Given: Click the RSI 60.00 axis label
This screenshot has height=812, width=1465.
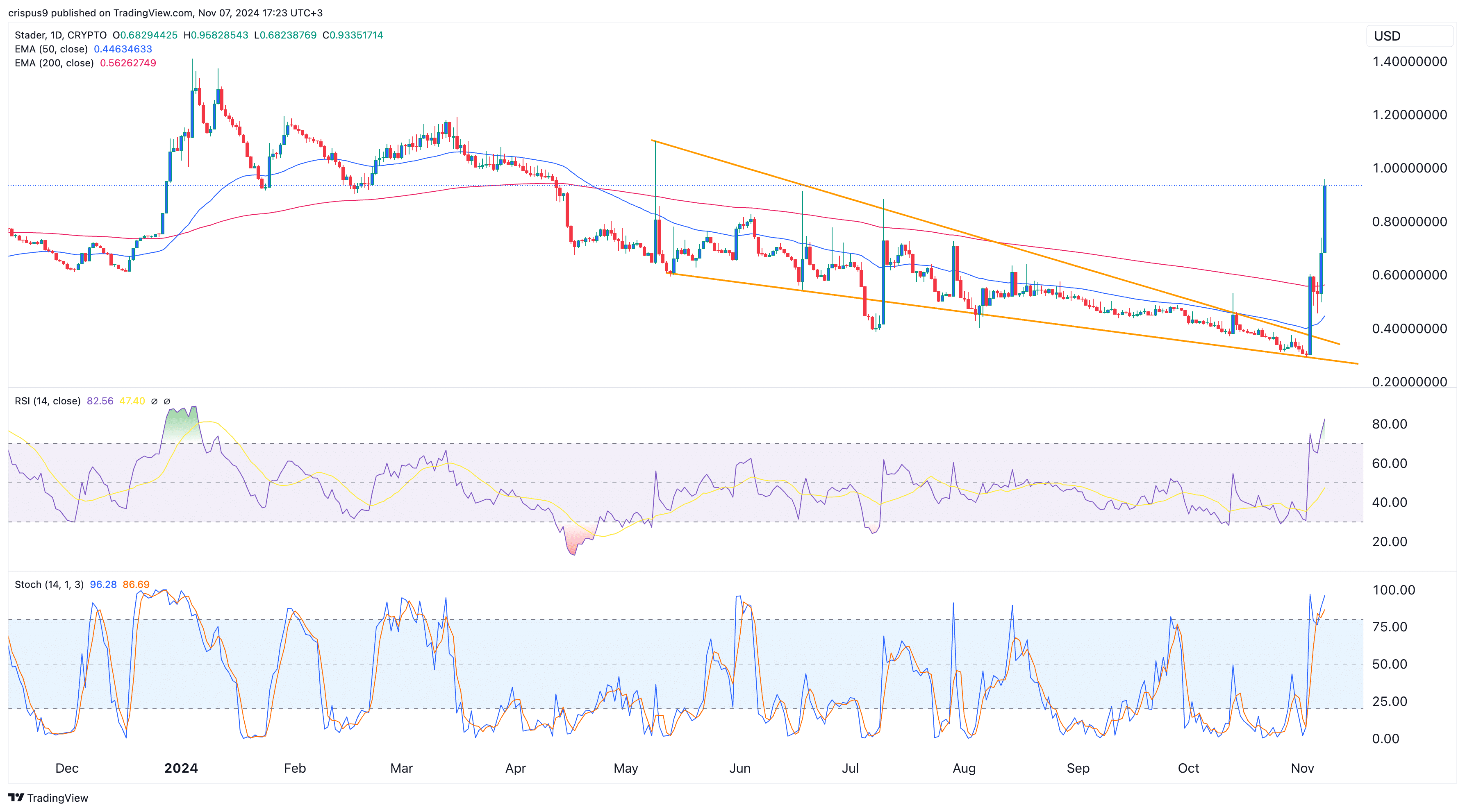Looking at the screenshot, I should click(x=1389, y=463).
